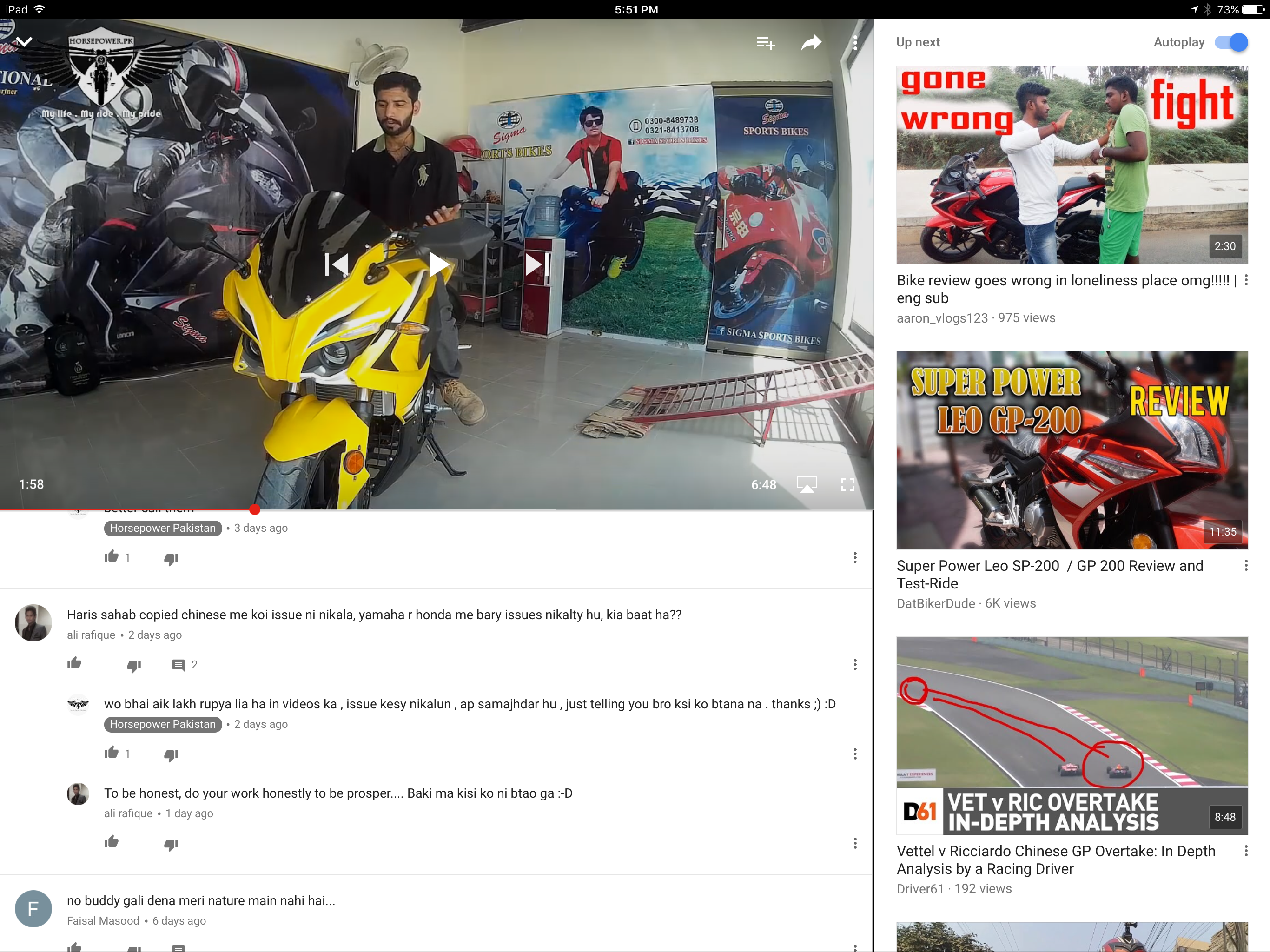This screenshot has height=952, width=1270.
Task: Select the 'Autoplay' label
Action: coord(1179,42)
